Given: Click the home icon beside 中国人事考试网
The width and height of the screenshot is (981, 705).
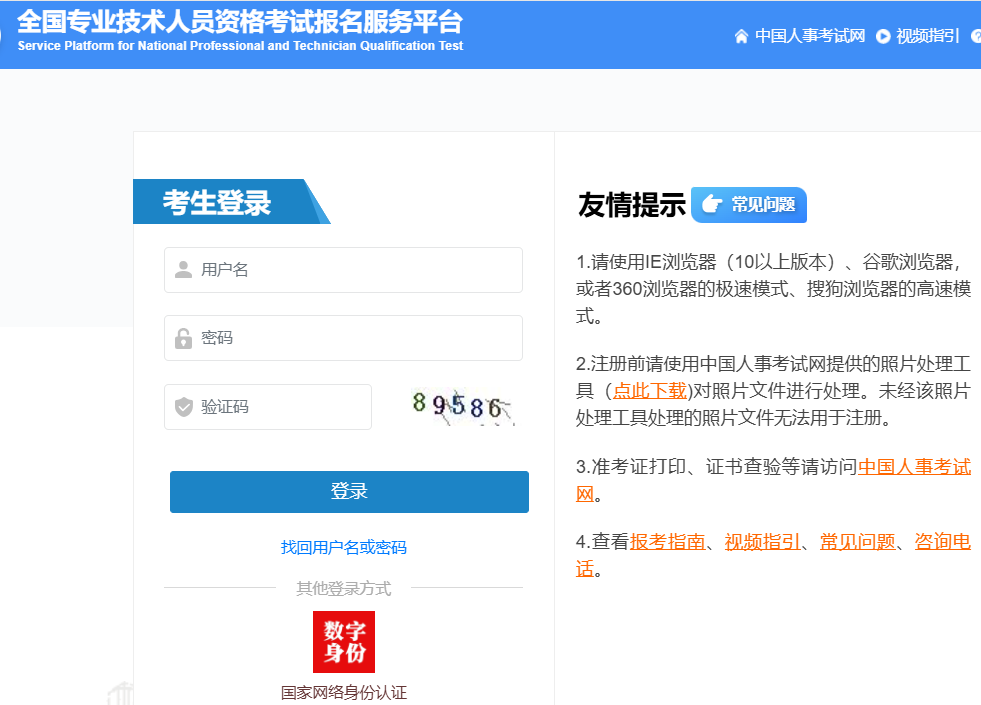Looking at the screenshot, I should tap(741, 36).
